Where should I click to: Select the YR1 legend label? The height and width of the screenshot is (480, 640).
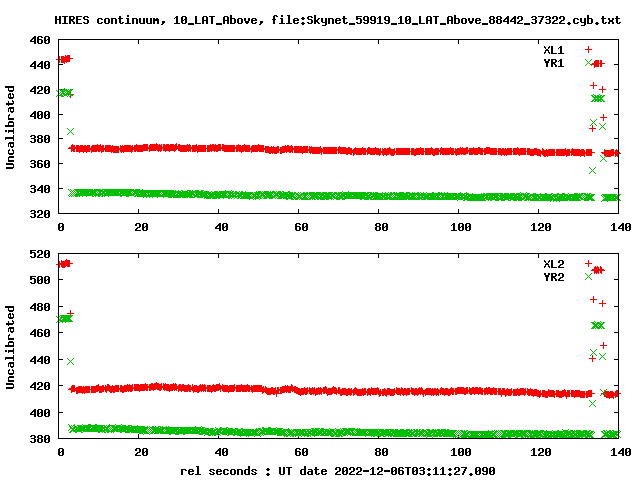pyautogui.click(x=553, y=63)
